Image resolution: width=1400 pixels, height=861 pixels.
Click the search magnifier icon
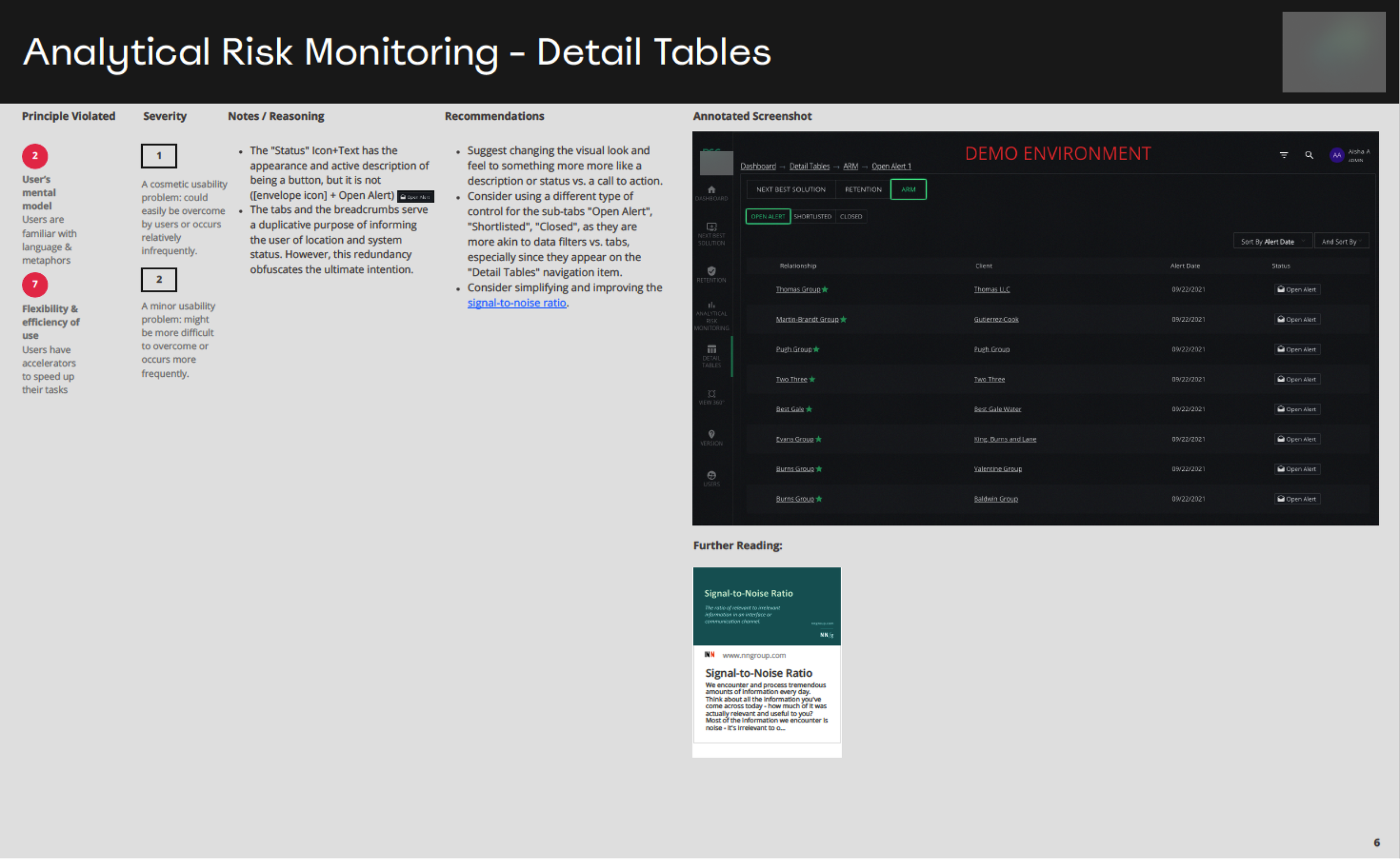[1309, 155]
